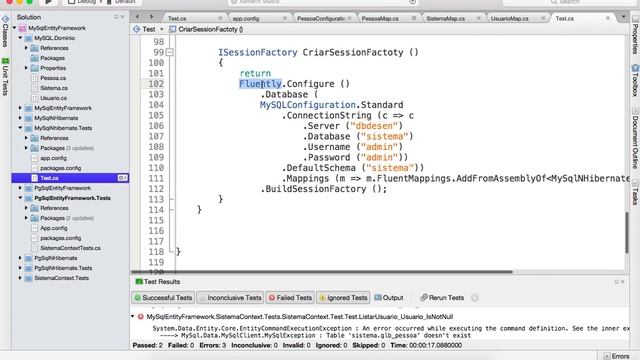The height and width of the screenshot is (360, 640).
Task: Close the Solution pad via its X icon
Action: 122,17
